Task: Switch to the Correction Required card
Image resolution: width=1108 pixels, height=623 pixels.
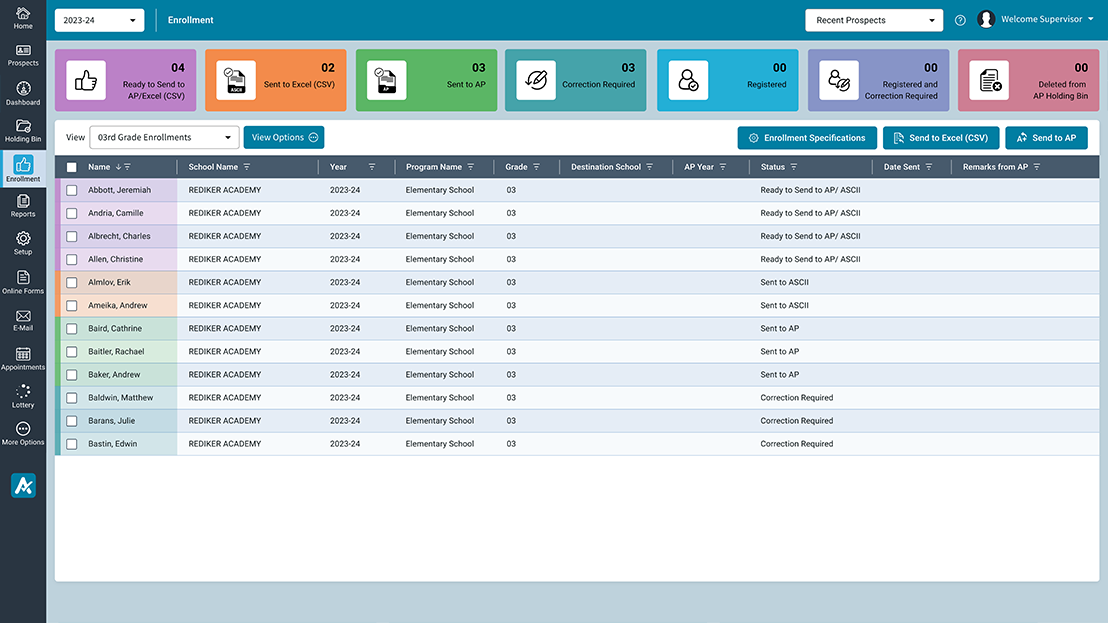Action: pos(576,76)
